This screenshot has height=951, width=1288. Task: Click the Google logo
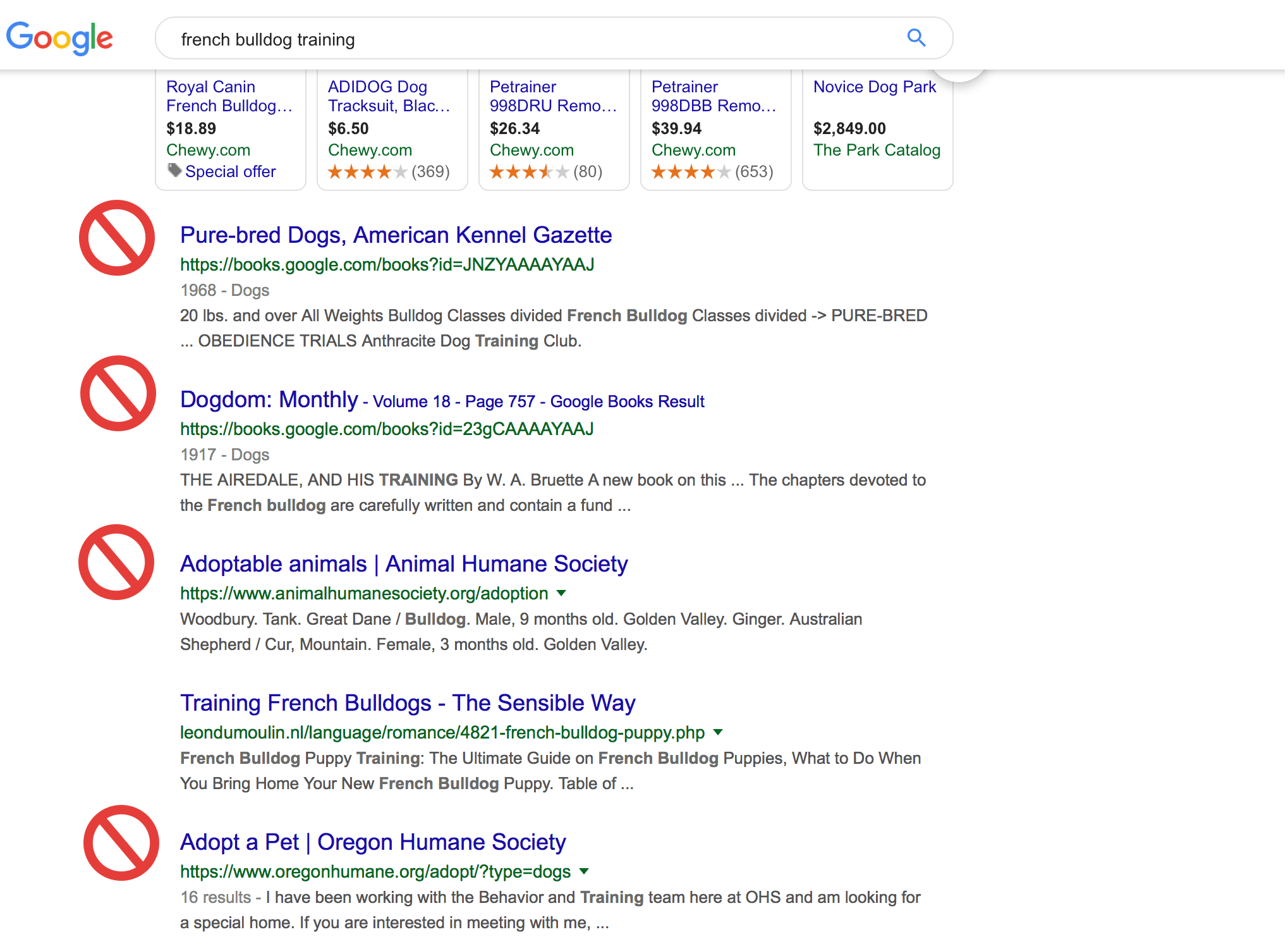point(59,38)
